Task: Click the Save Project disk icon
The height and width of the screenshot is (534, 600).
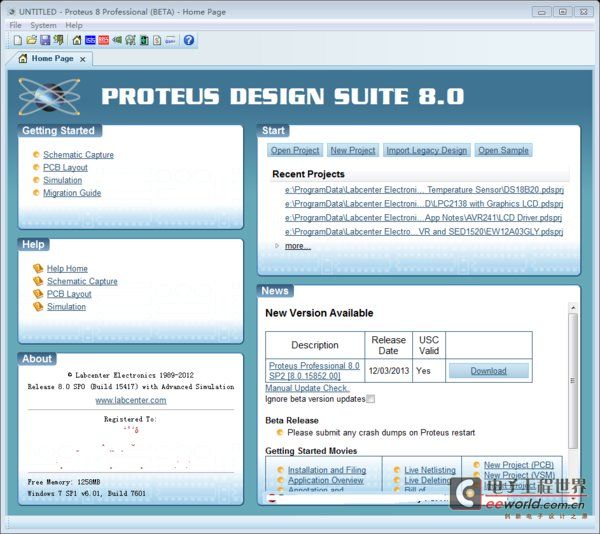Action: [x=44, y=40]
